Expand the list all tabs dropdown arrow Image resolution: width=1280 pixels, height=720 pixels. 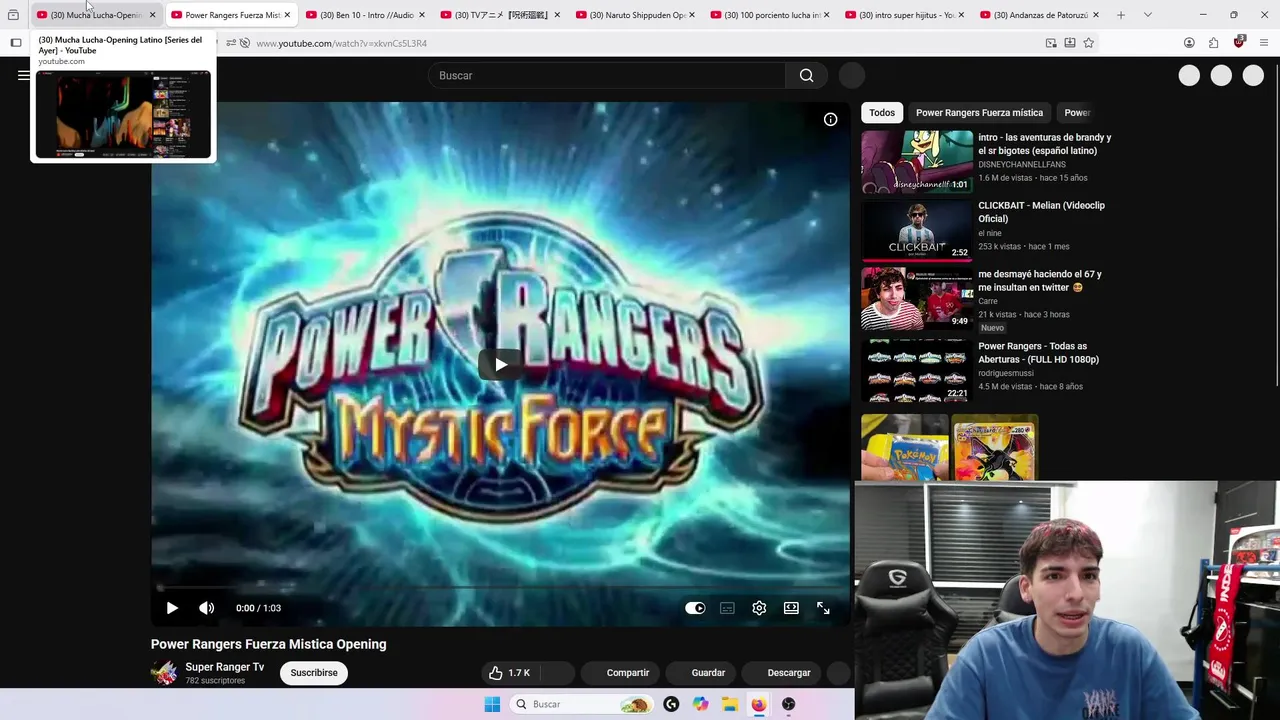click(x=1147, y=15)
